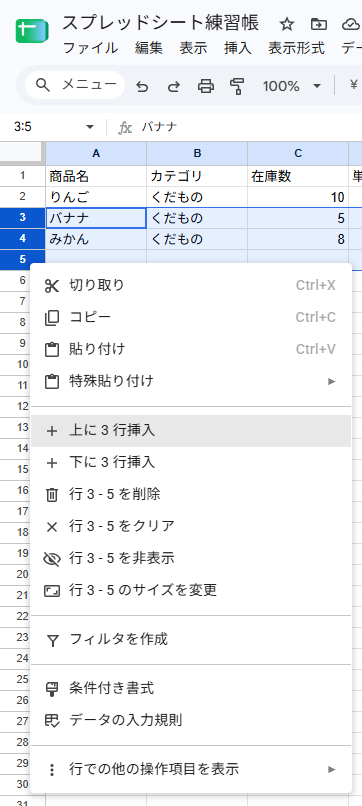Click the print icon
The width and height of the screenshot is (362, 806).
[x=206, y=86]
